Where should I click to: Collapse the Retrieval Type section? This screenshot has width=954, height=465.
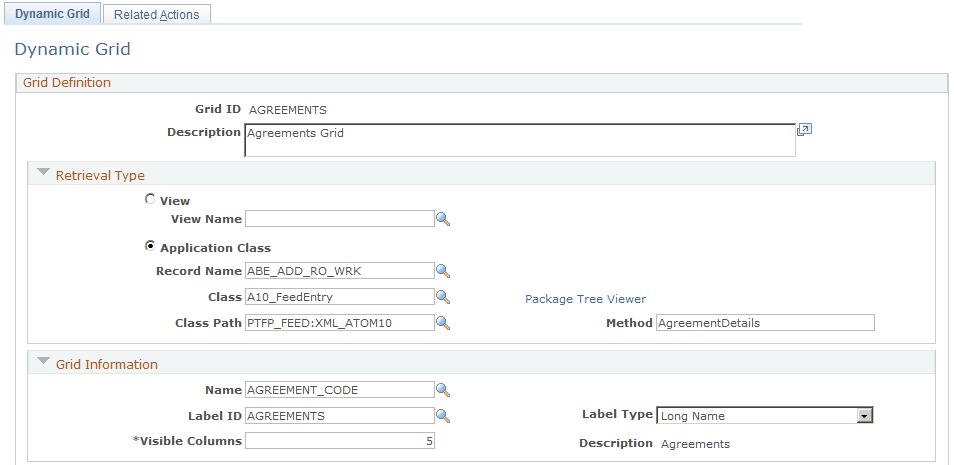pos(43,172)
